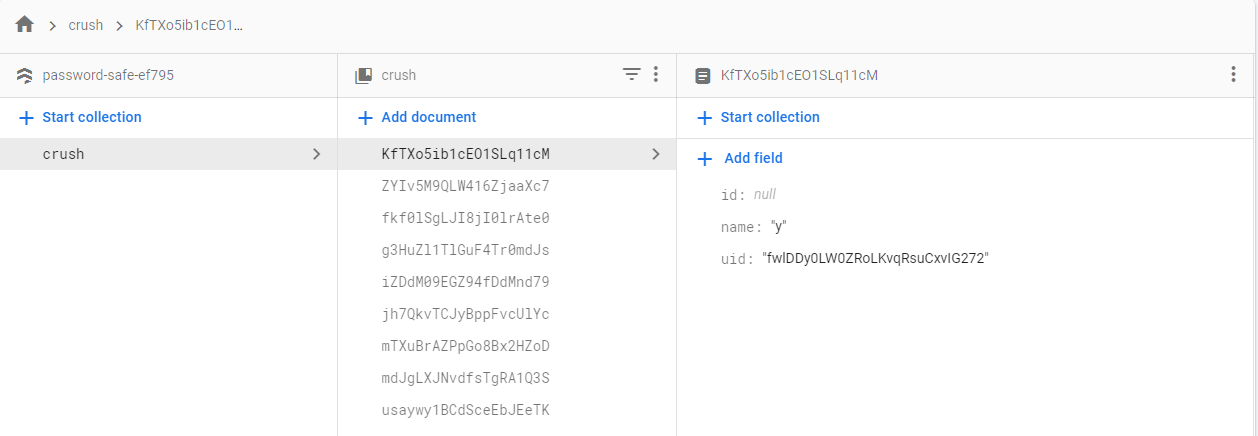Click the collection icon beside crush header

[x=364, y=75]
